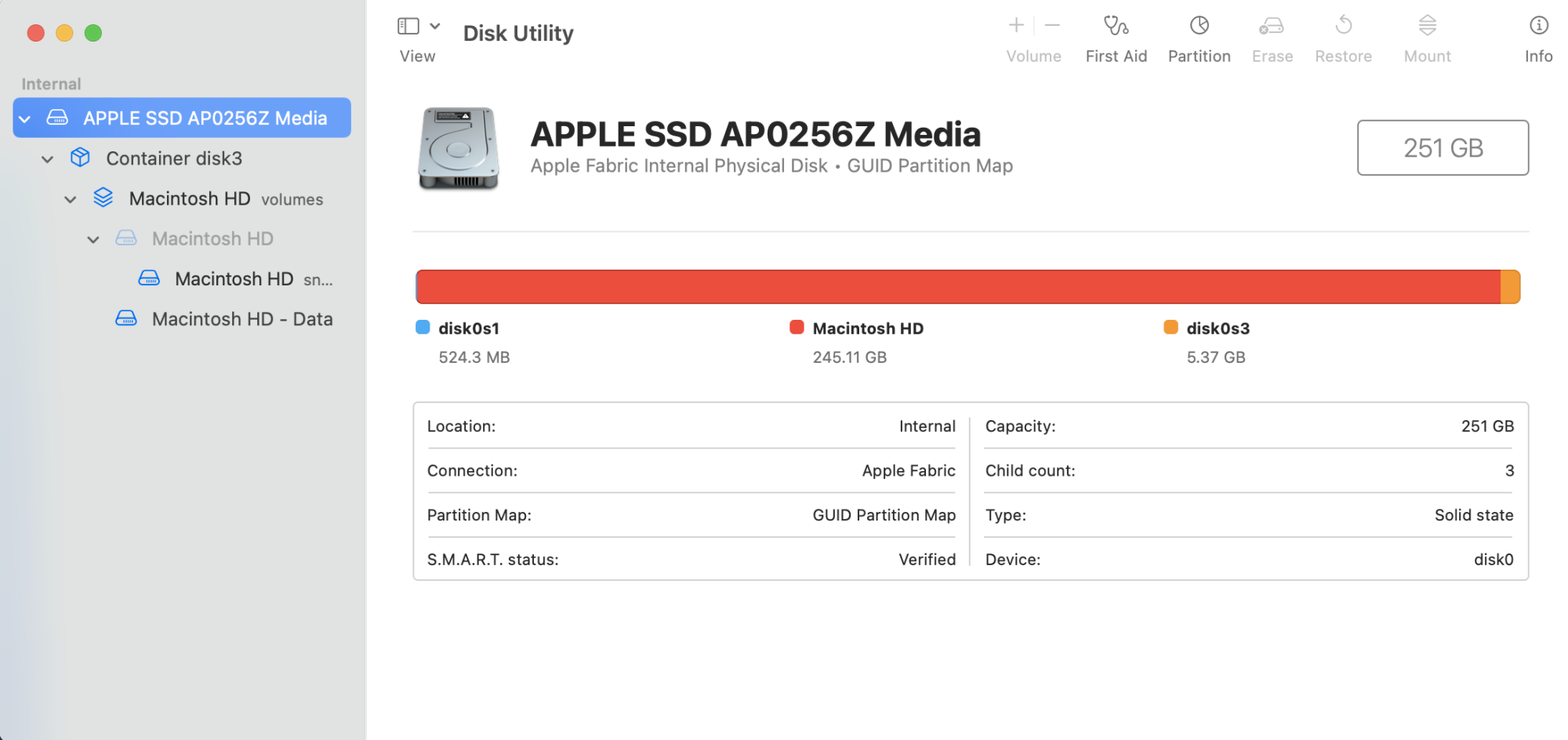Open the Partition pie chart tool

[x=1199, y=26]
